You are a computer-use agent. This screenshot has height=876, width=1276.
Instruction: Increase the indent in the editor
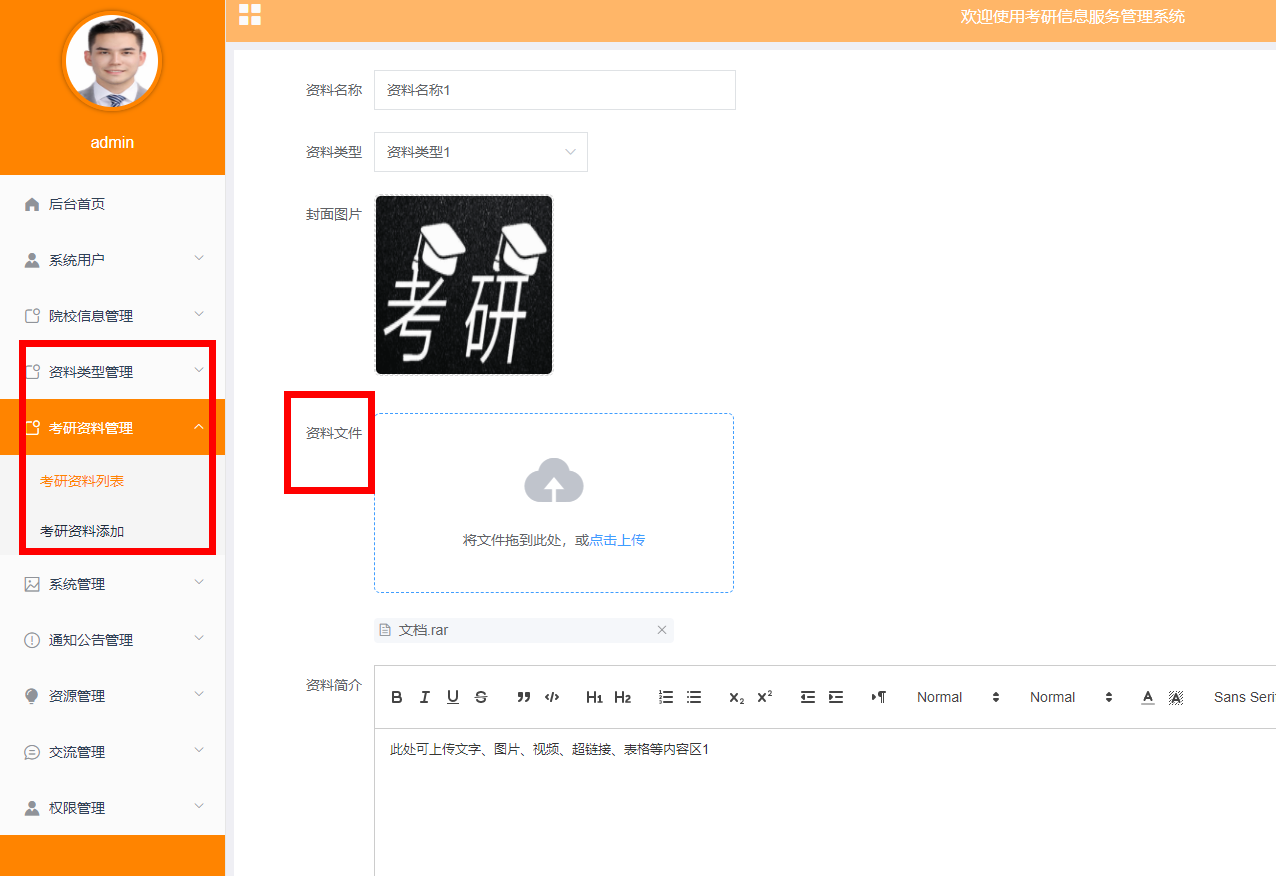836,697
